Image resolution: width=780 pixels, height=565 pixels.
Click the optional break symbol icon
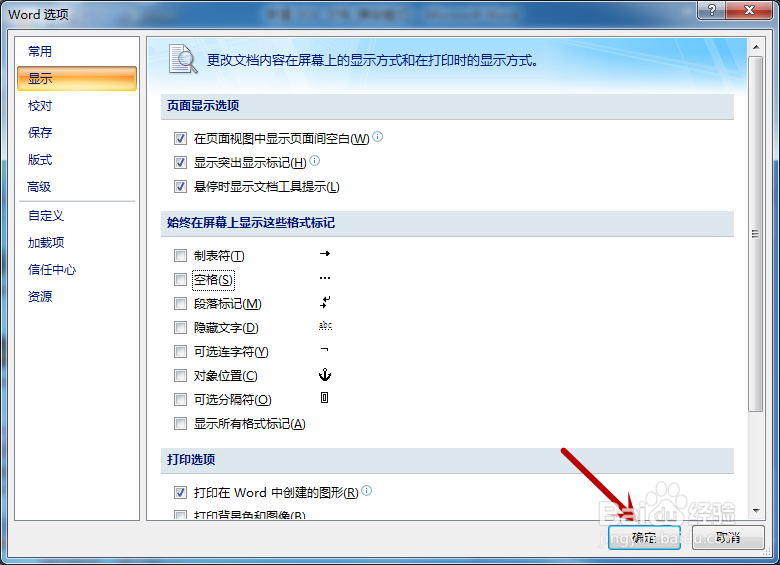324,397
